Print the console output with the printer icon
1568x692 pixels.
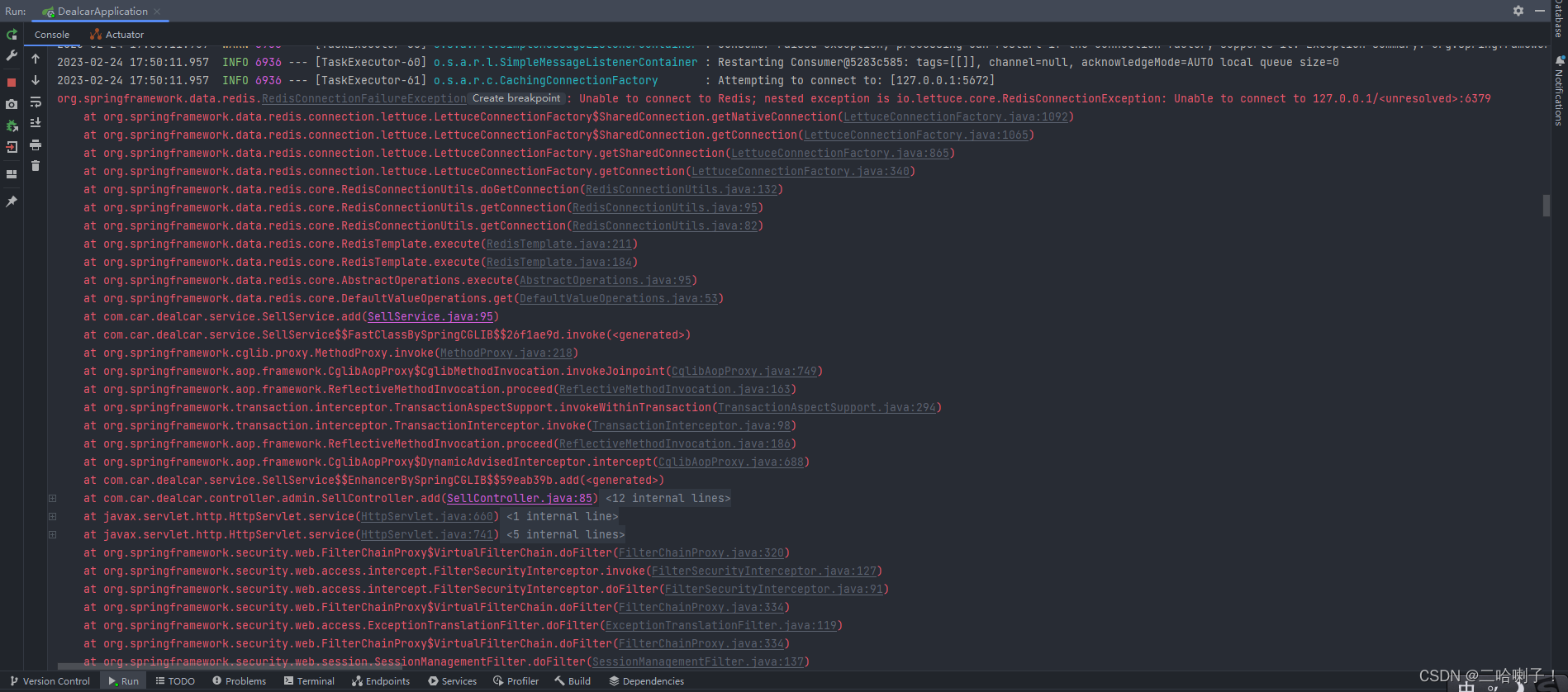point(36,145)
